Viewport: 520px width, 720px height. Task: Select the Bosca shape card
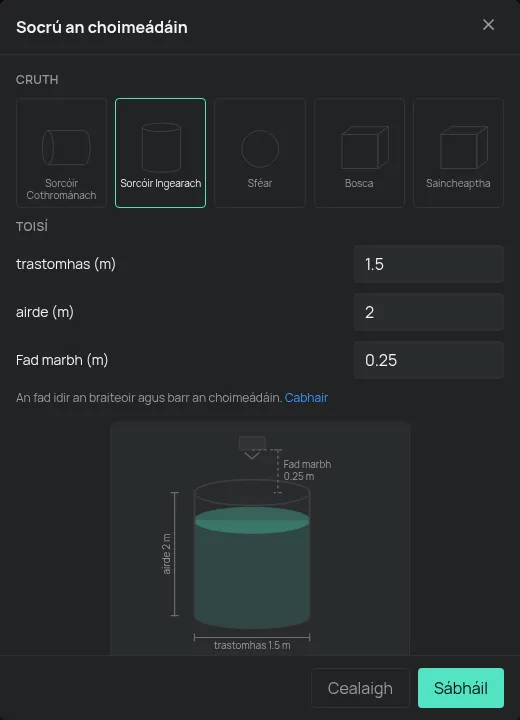[x=359, y=153]
